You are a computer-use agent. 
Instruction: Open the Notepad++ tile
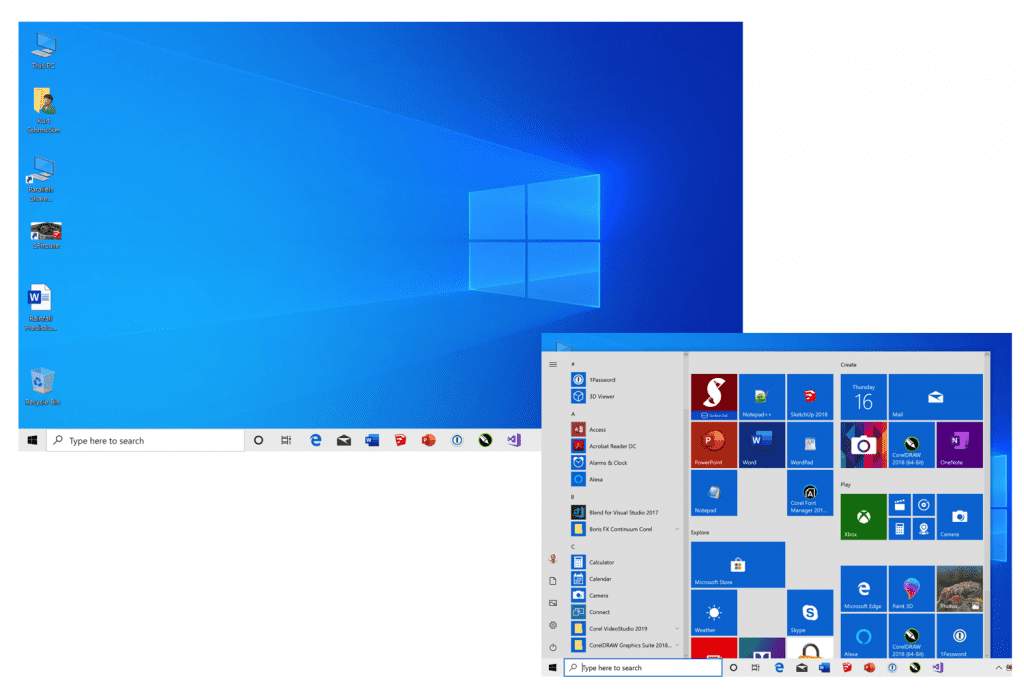pos(761,396)
